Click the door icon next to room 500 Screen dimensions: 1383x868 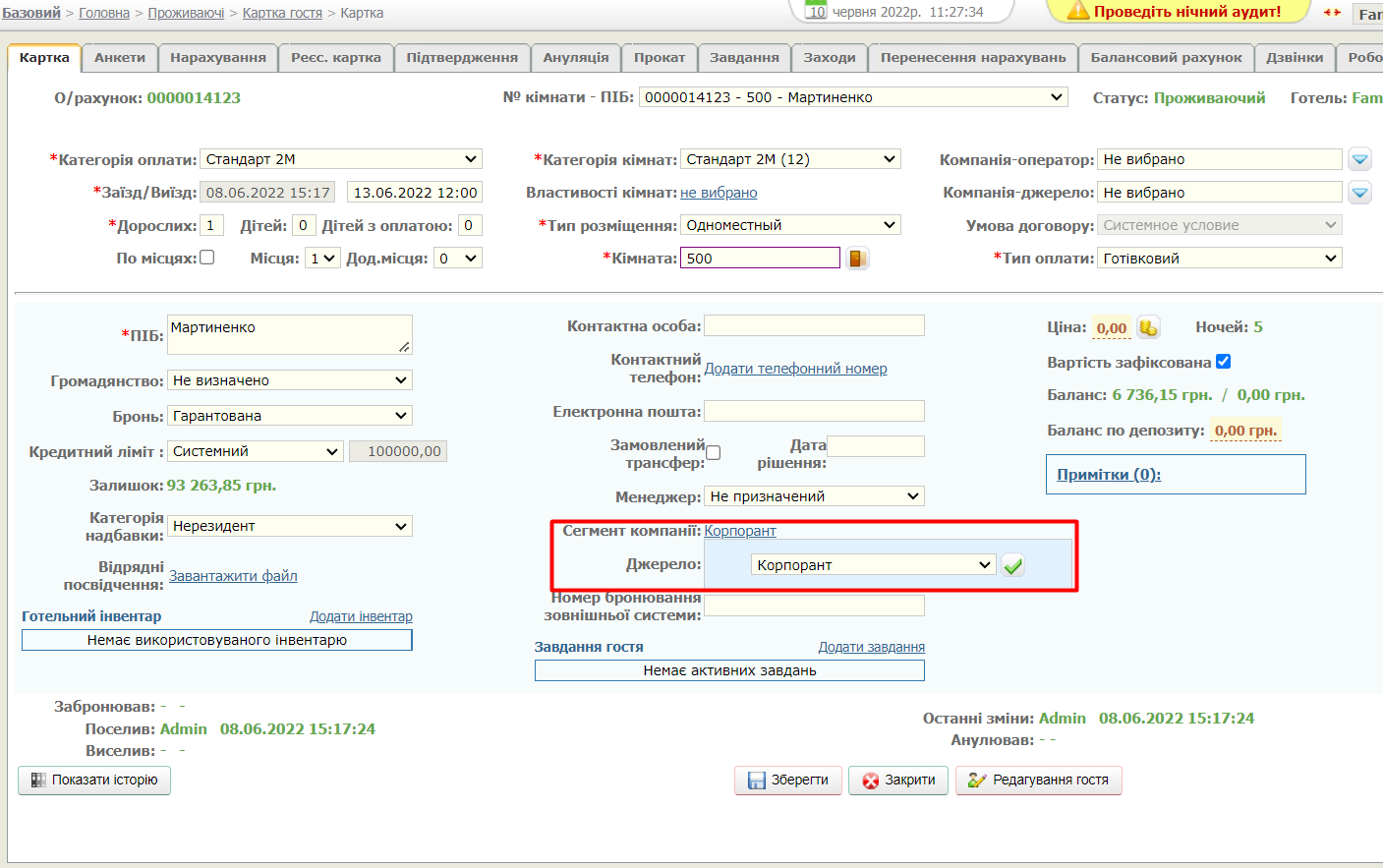[x=857, y=259]
